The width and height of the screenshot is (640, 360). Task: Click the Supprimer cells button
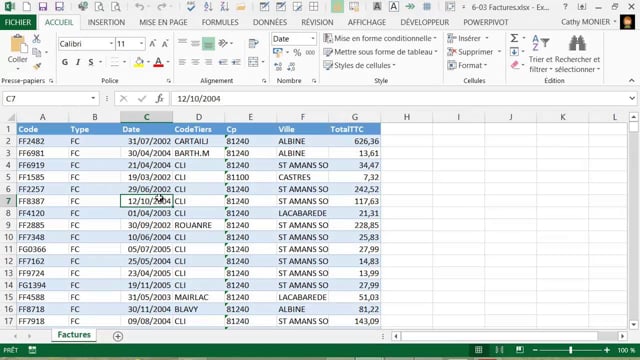click(474, 52)
